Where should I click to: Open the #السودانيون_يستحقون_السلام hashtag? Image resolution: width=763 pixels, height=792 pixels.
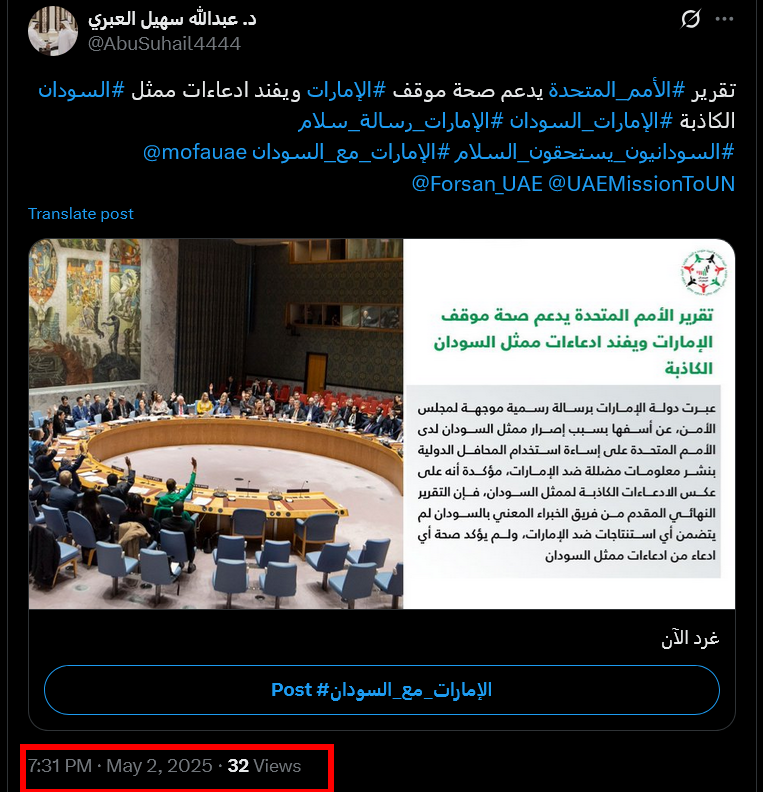point(594,152)
